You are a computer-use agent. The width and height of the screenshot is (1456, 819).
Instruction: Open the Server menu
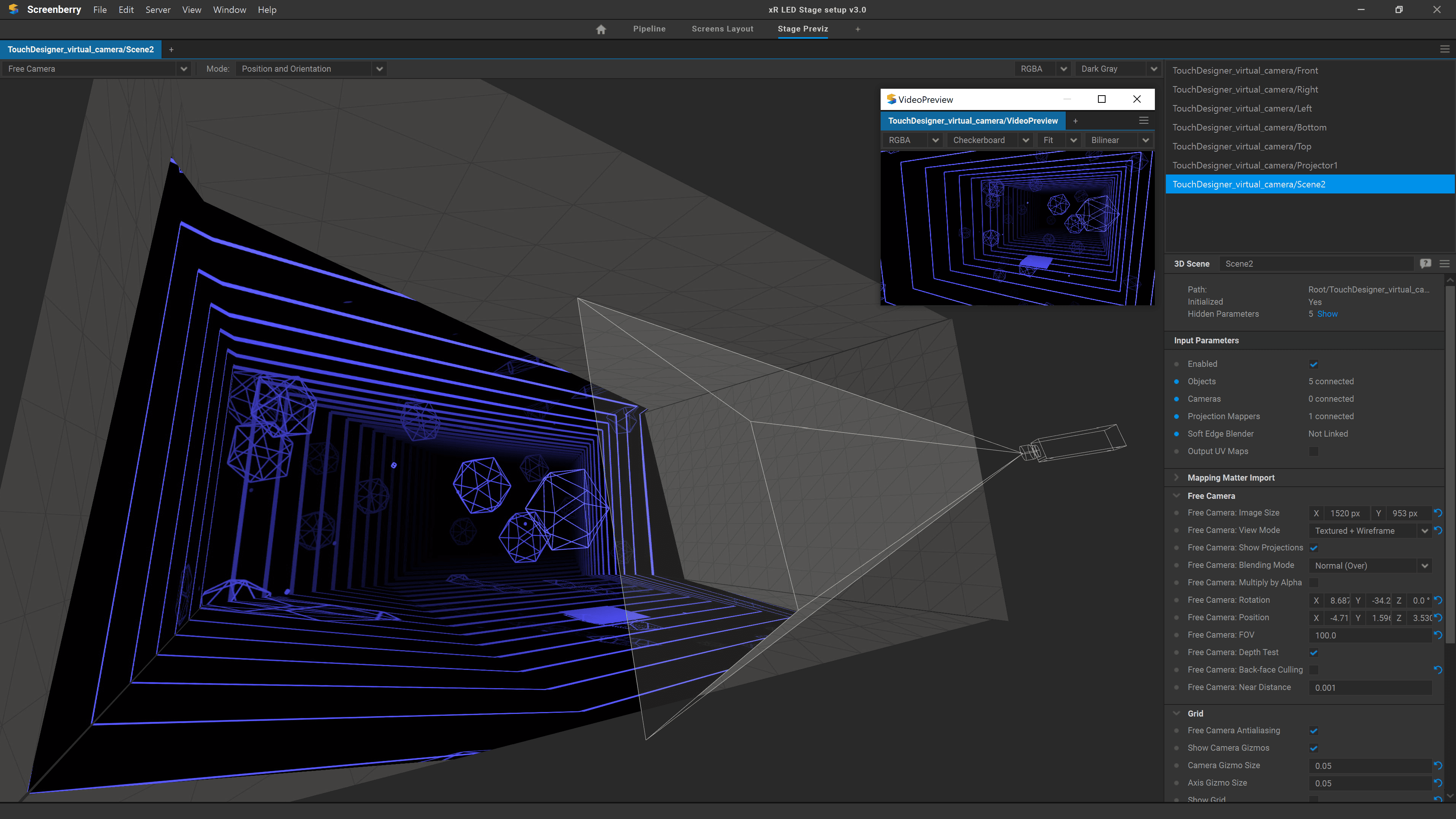[x=157, y=9]
